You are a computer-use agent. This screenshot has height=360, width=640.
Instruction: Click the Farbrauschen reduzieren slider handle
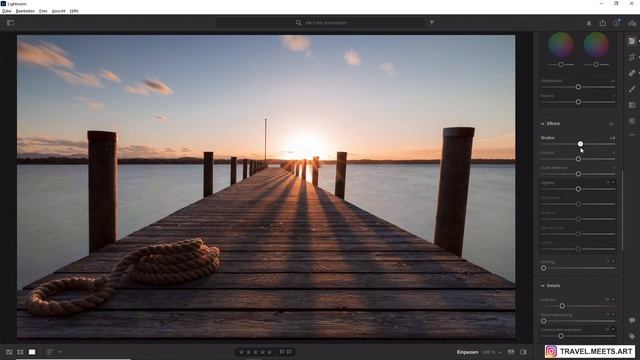tap(561, 336)
